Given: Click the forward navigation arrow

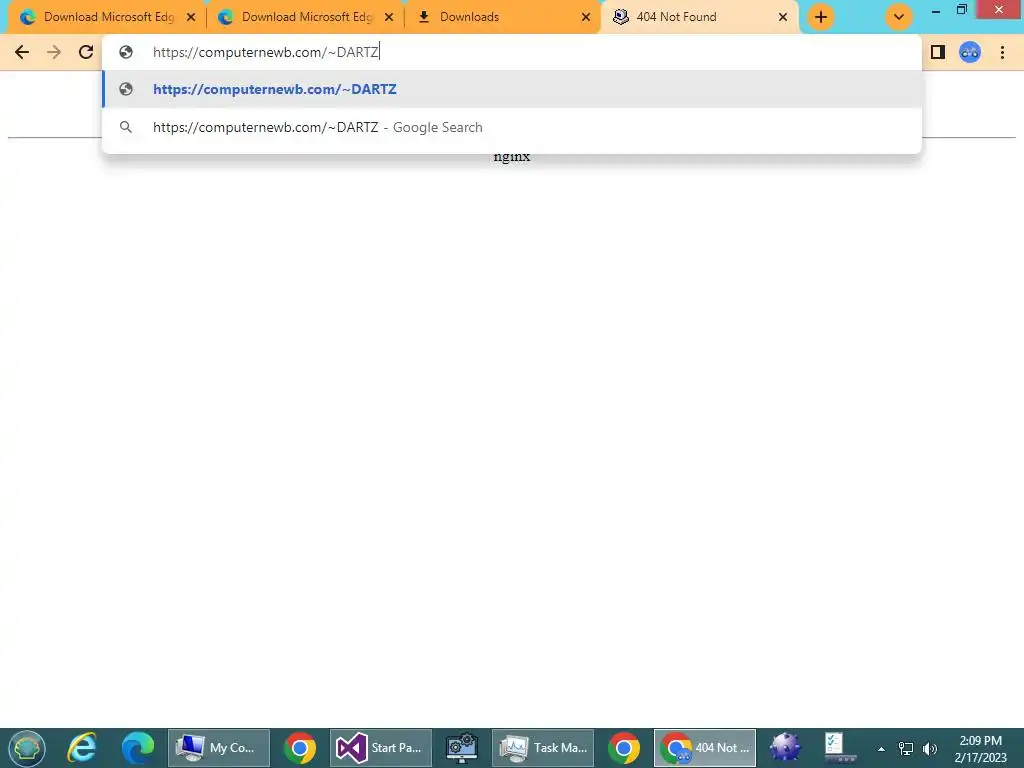Looking at the screenshot, I should (x=54, y=52).
